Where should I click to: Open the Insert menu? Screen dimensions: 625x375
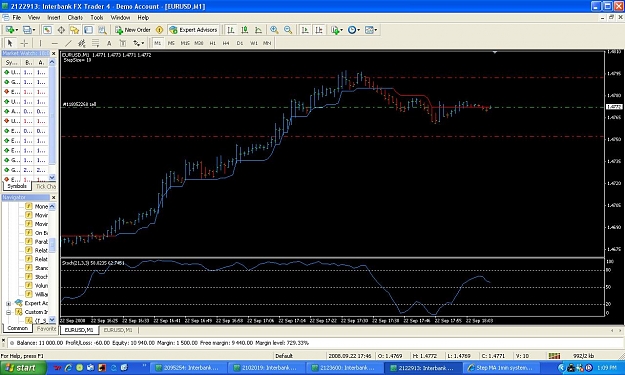(53, 18)
